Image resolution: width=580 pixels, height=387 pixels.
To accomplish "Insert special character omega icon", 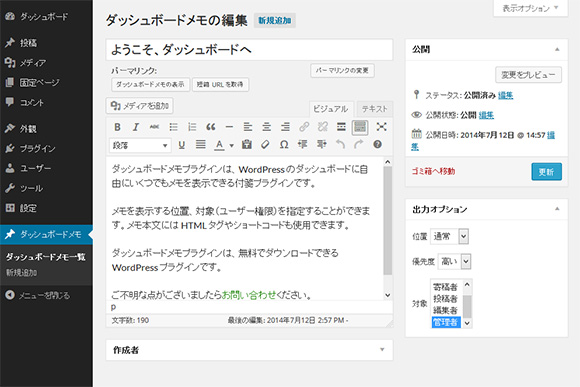I will coord(284,144).
